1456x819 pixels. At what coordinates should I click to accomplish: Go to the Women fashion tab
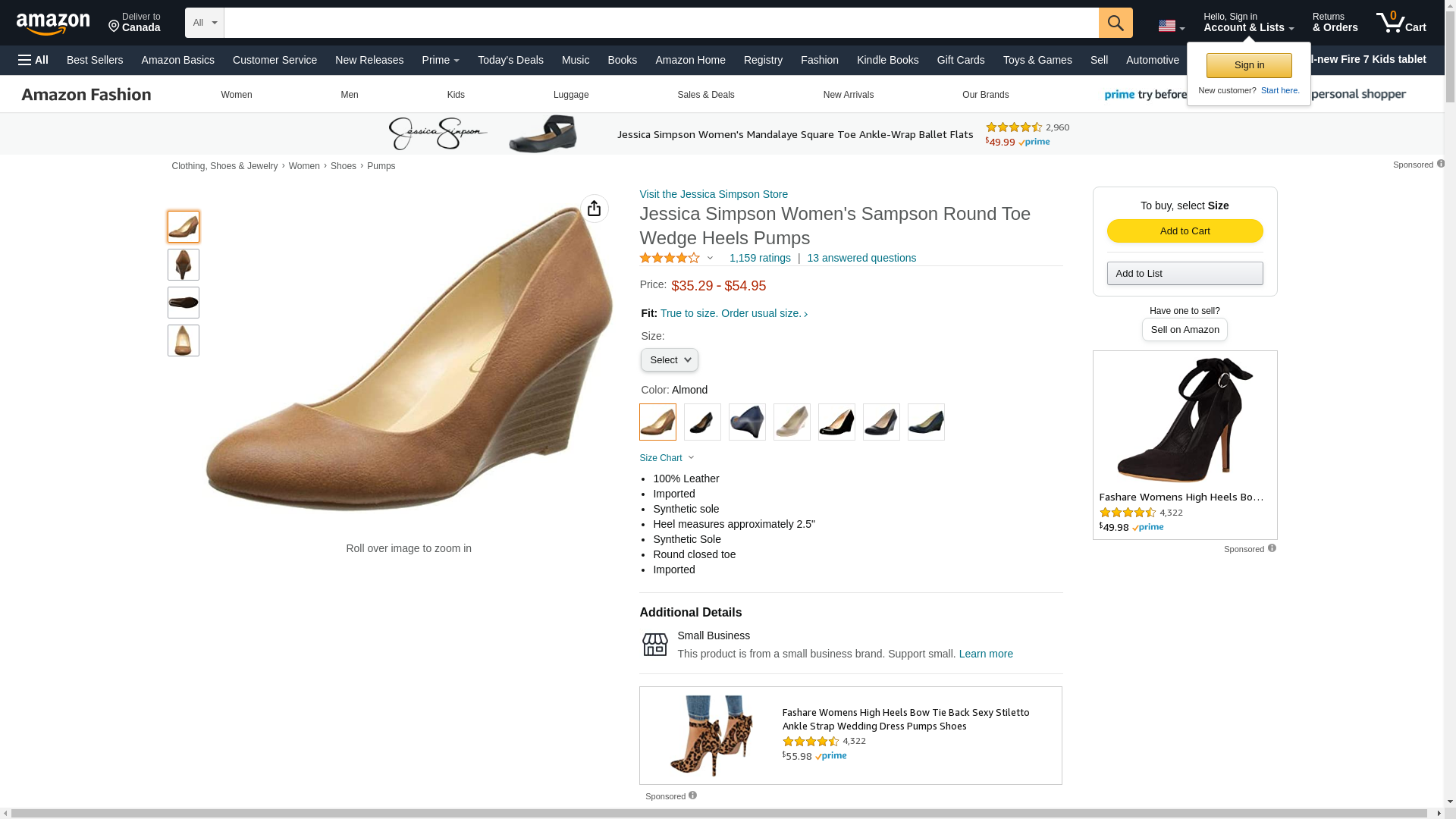click(236, 95)
